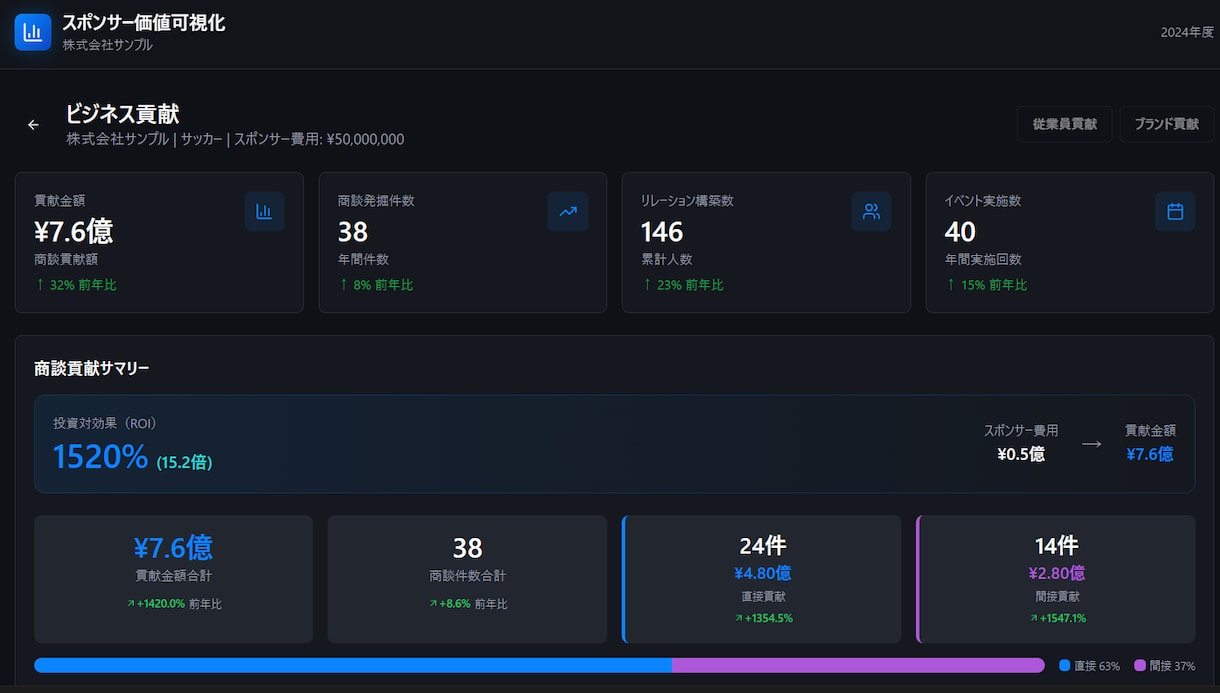Screen dimensions: 1220x693
Task: Click the 2024年度 year label
Action: pyautogui.click(x=1186, y=32)
